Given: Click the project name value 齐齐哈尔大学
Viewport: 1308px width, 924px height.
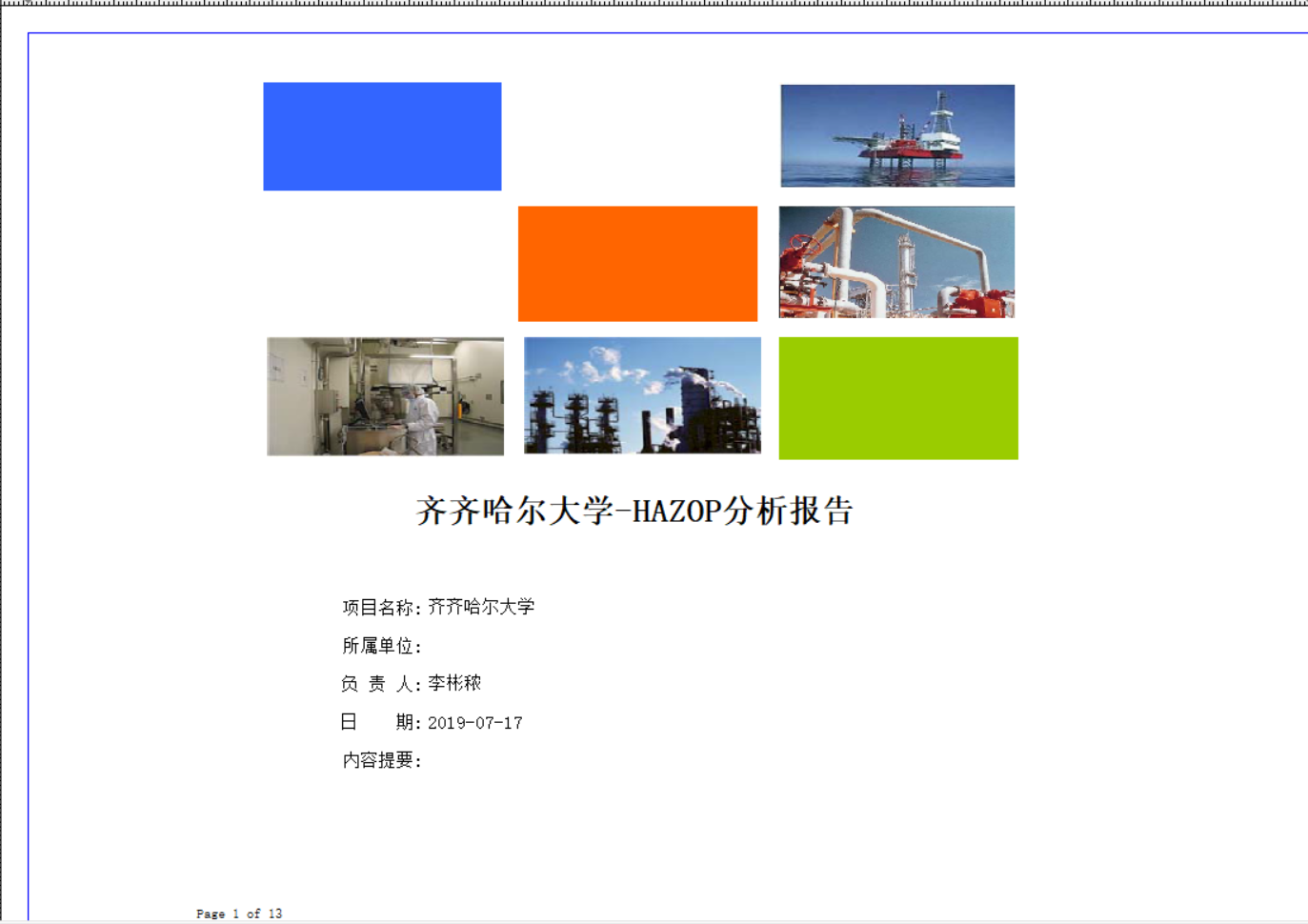Looking at the screenshot, I should [x=481, y=607].
